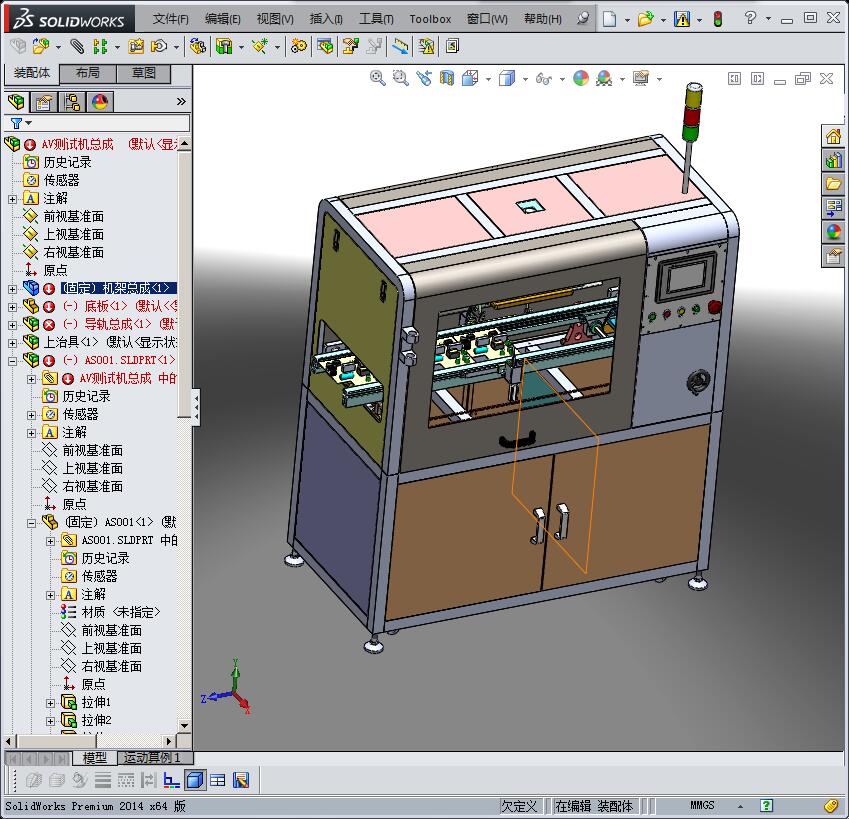Switch to the 运动算例1 tab
Image resolution: width=849 pixels, height=819 pixels.
[155, 758]
